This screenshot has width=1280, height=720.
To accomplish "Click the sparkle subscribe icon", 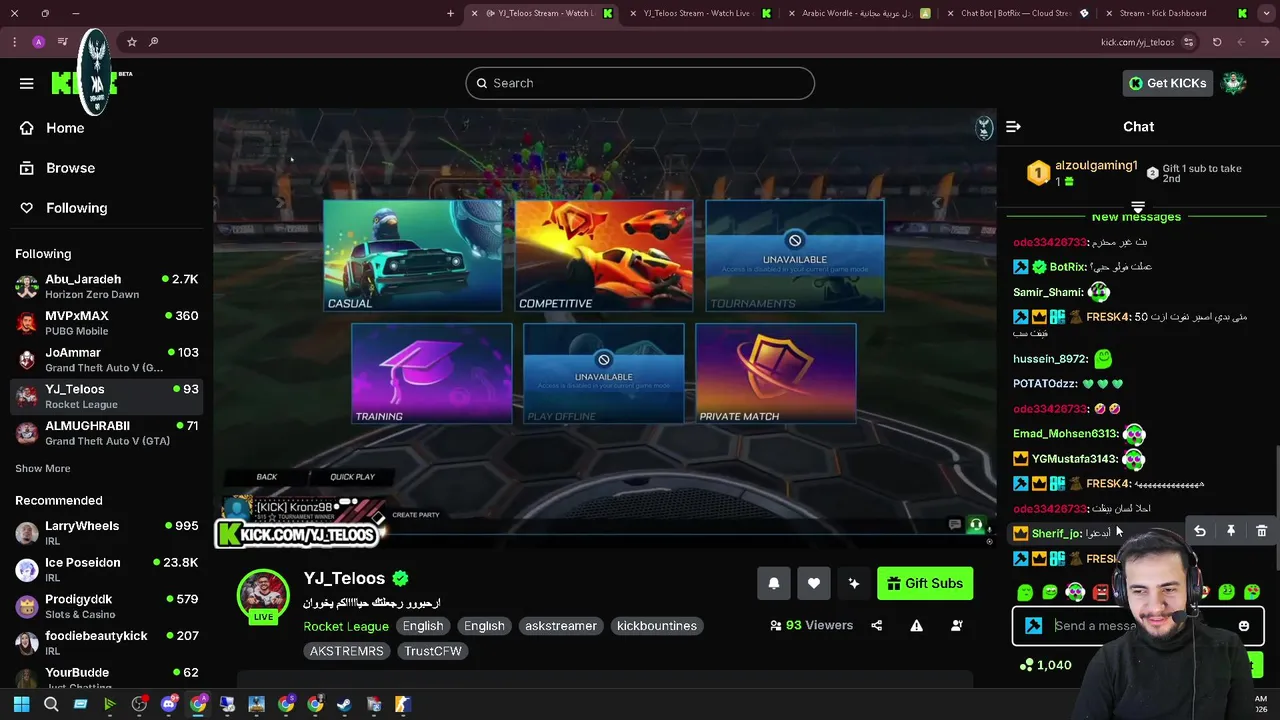I will pyautogui.click(x=854, y=584).
